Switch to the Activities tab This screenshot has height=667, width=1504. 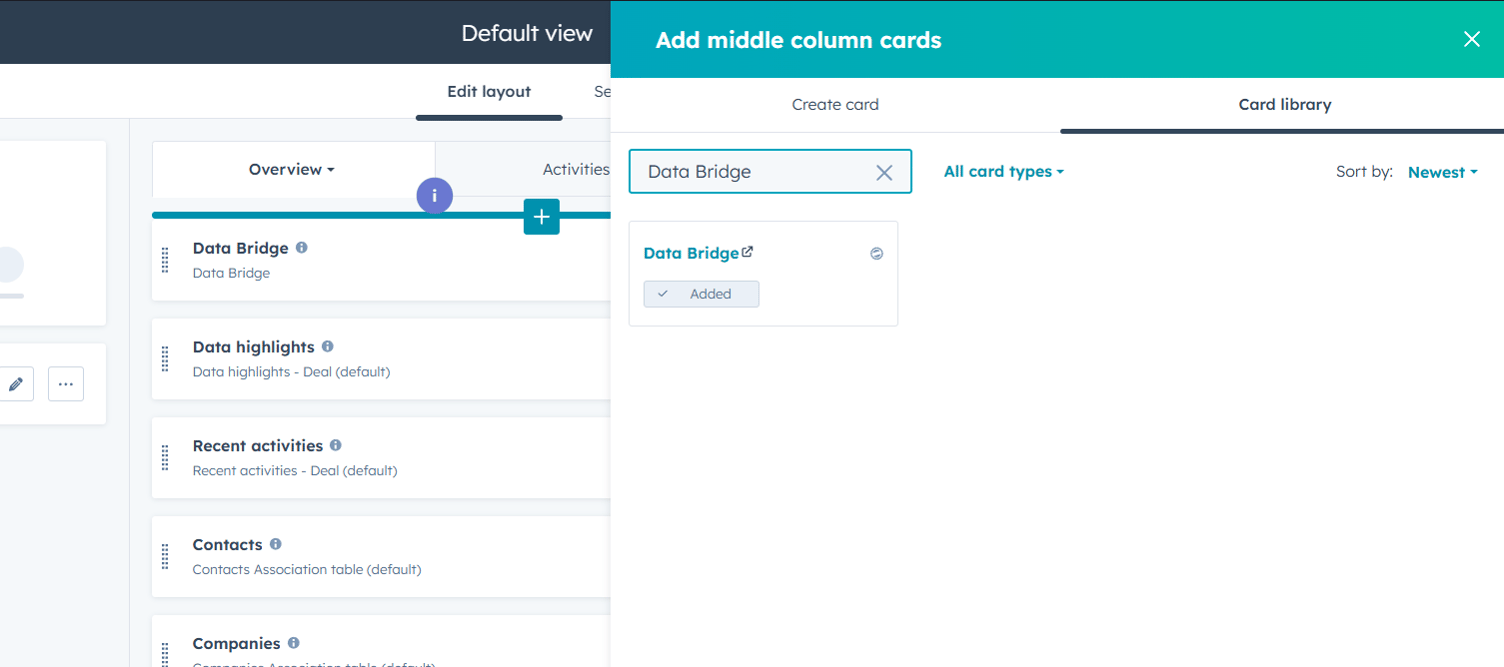576,170
